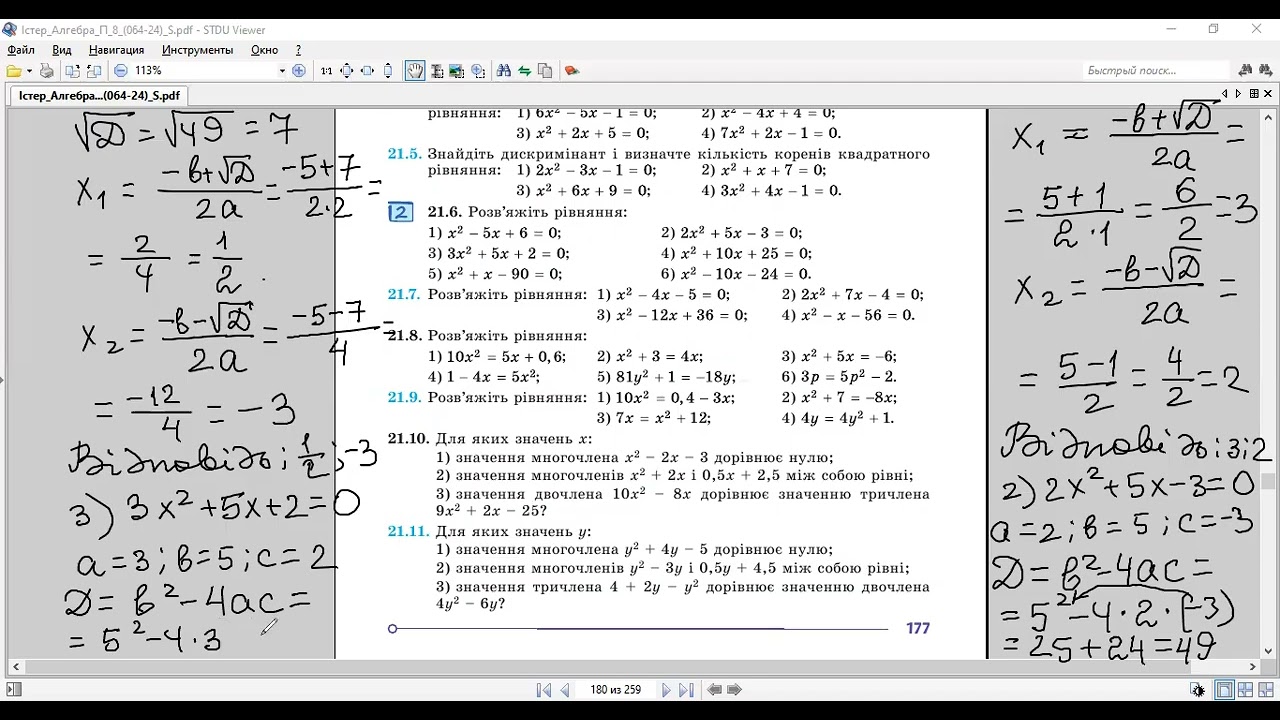Viewport: 1280px width, 720px height.
Task: Toggle the Hand tool
Action: 414,71
